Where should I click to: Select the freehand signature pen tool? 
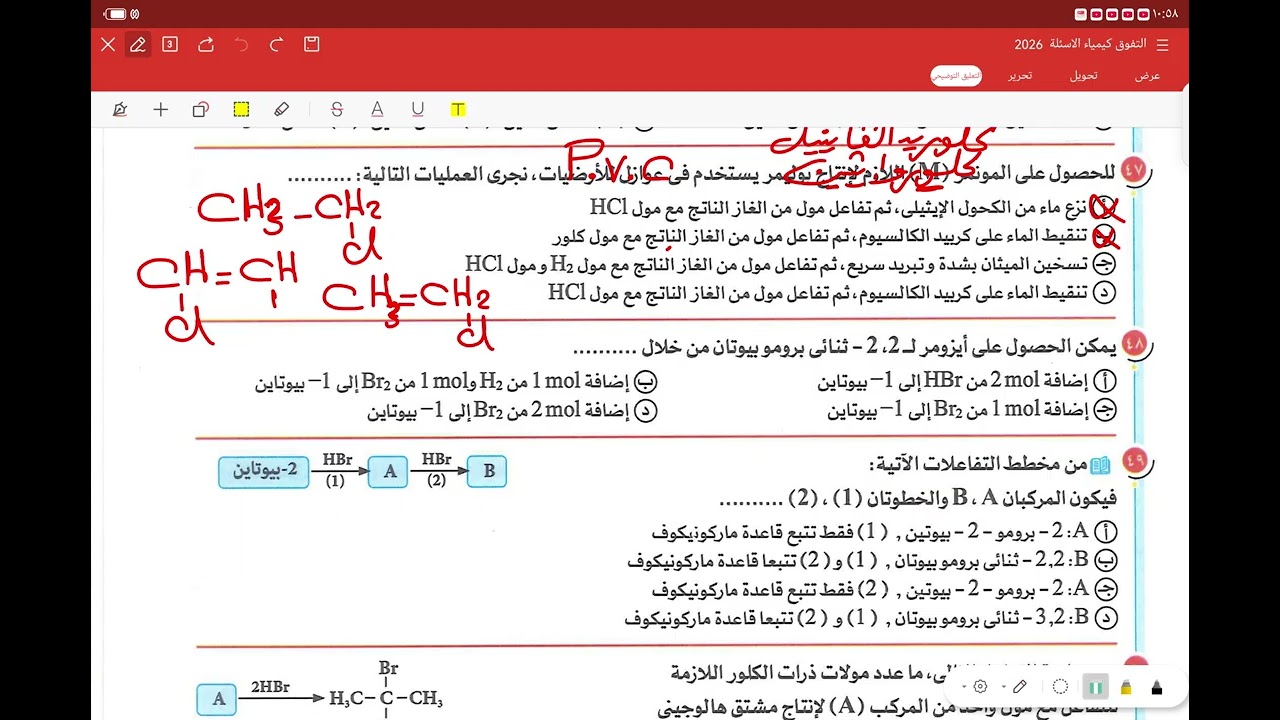coord(120,110)
